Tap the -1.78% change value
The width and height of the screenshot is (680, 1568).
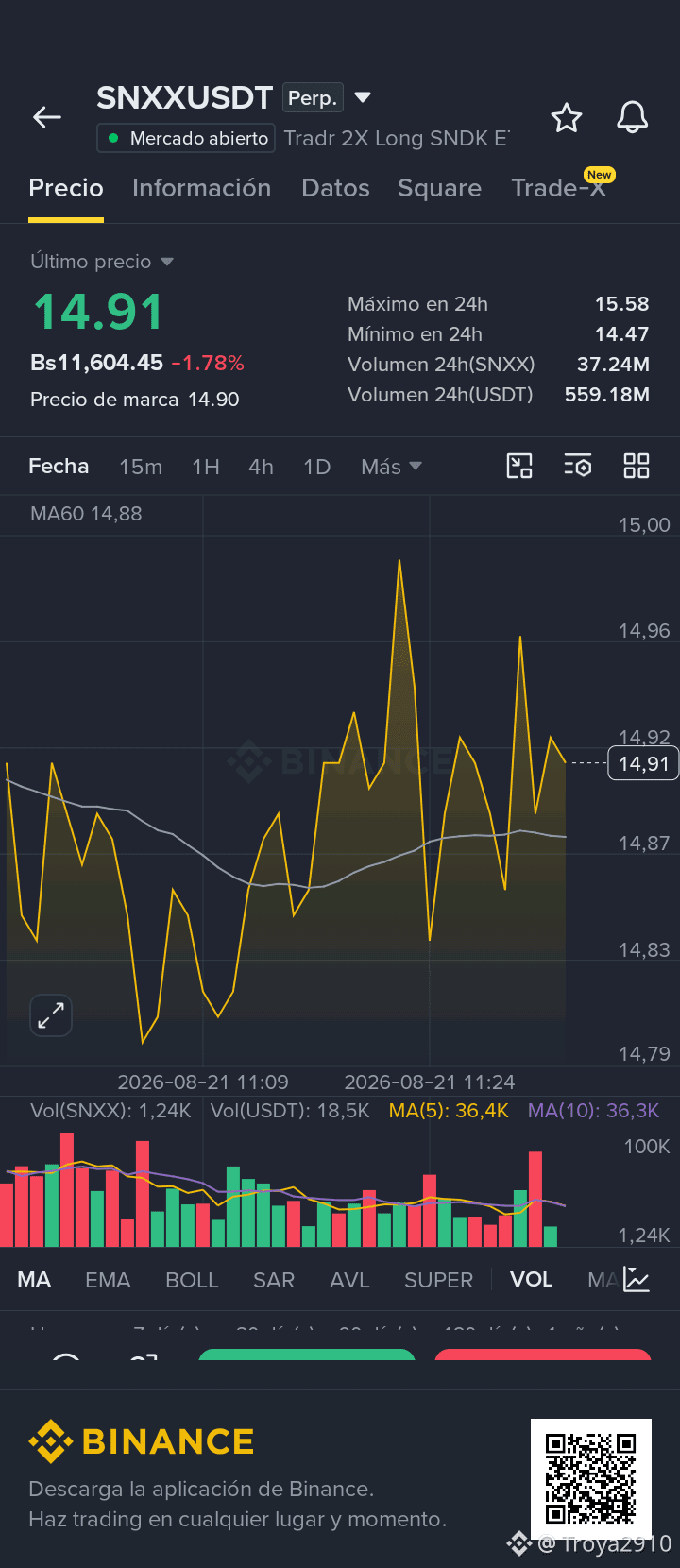[x=208, y=363]
